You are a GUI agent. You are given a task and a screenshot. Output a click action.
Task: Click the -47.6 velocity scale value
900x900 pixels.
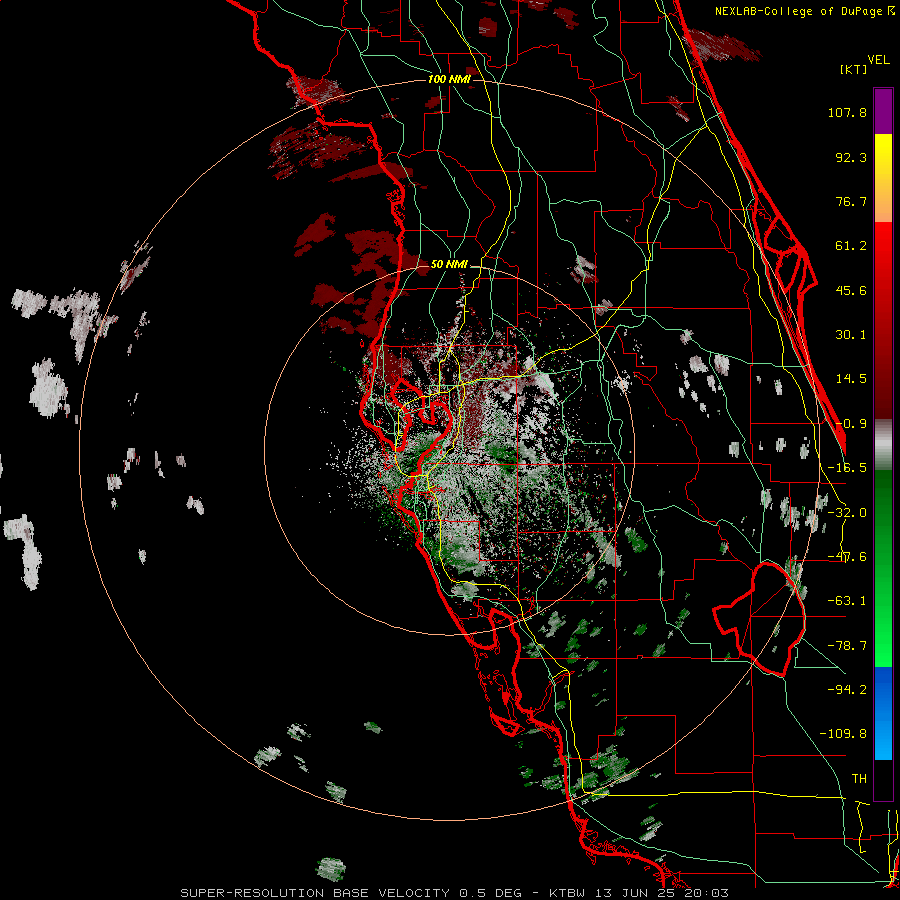[847, 557]
